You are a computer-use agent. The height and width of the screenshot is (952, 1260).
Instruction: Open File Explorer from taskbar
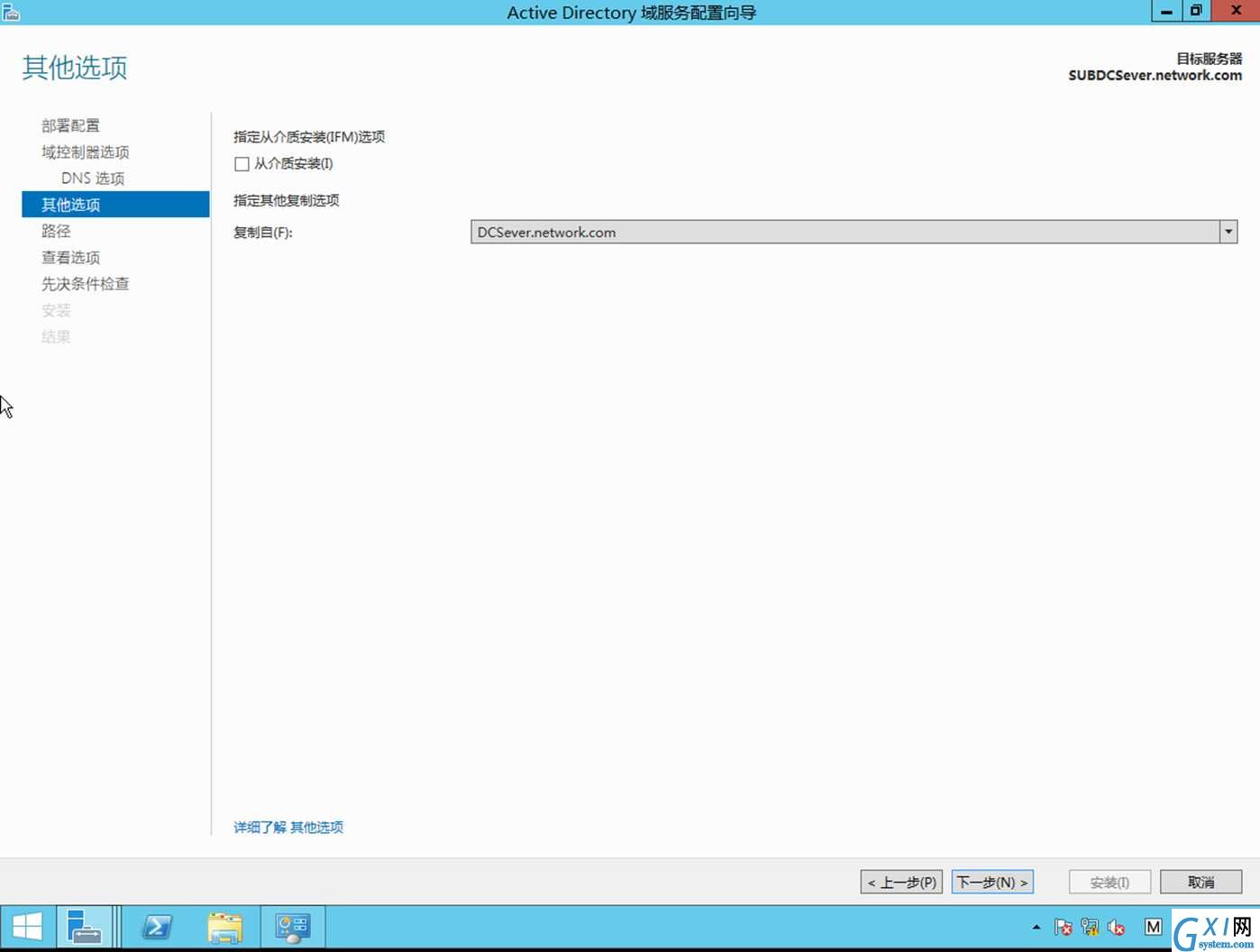click(x=225, y=927)
